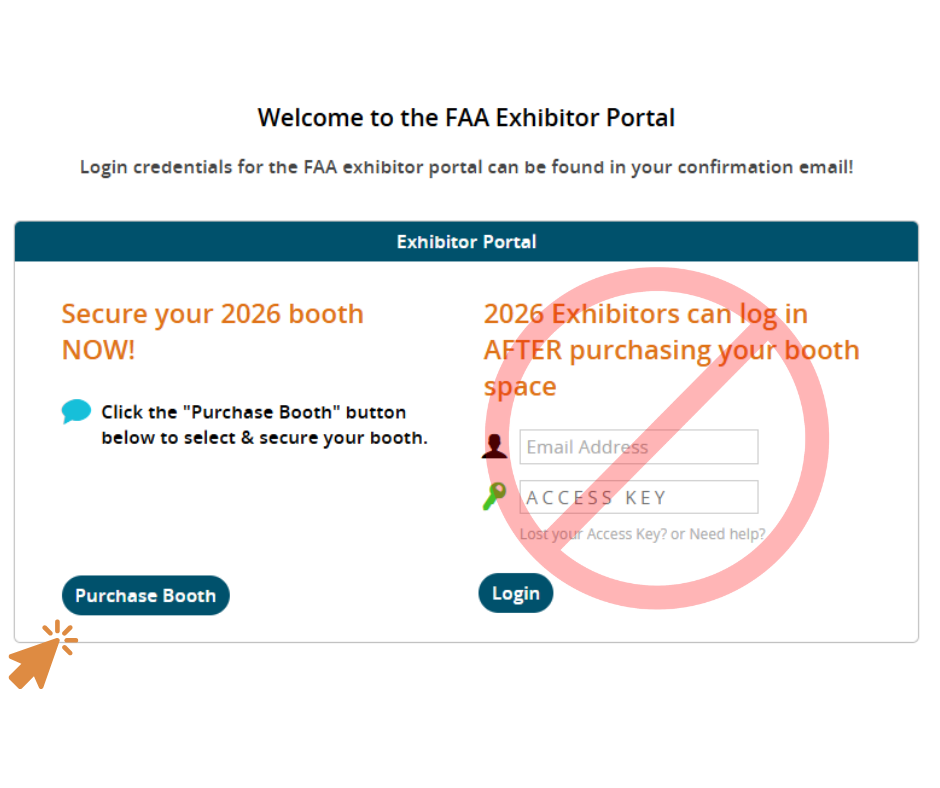Click the "2026 Exhibitors can log in" heading line
The width and height of the screenshot is (940, 788).
(x=645, y=314)
